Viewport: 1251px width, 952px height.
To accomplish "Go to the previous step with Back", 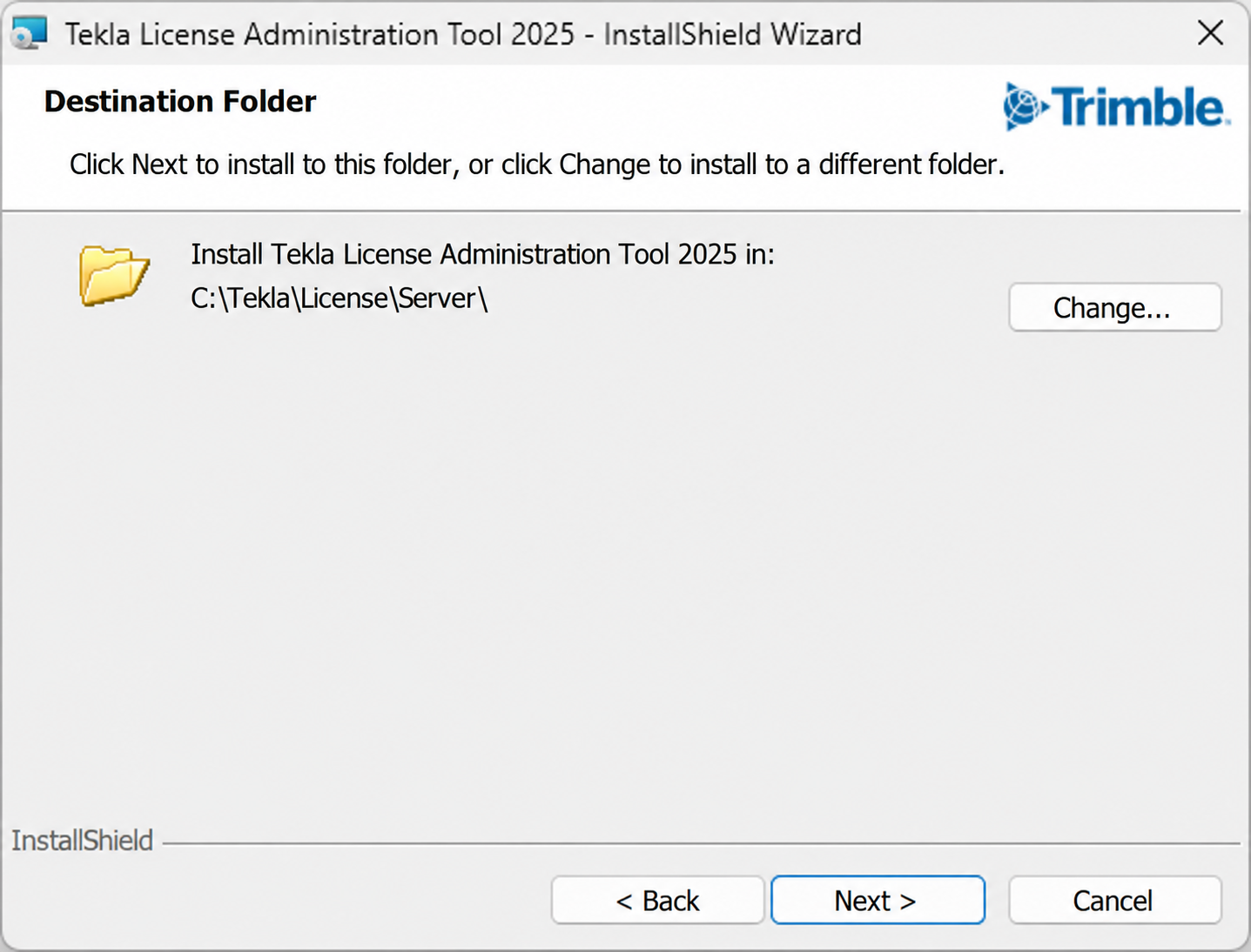I will coord(657,900).
